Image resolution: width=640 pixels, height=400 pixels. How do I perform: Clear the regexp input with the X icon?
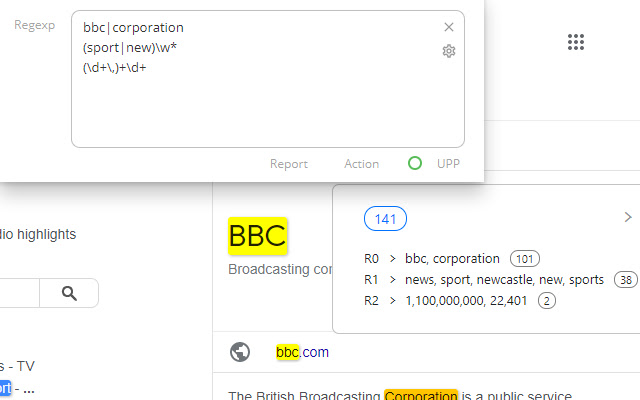449,27
